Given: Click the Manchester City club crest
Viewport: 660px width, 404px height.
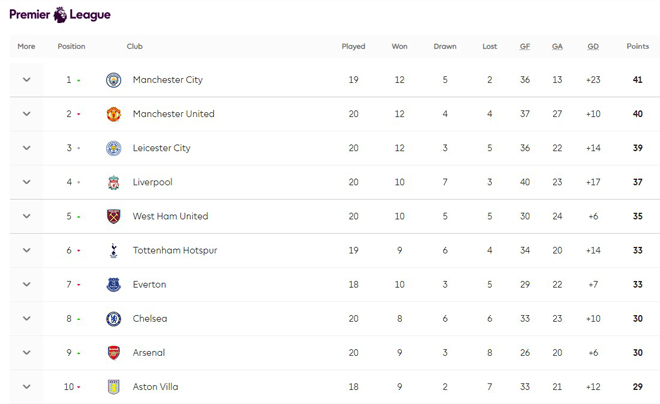Looking at the screenshot, I should click(x=113, y=80).
